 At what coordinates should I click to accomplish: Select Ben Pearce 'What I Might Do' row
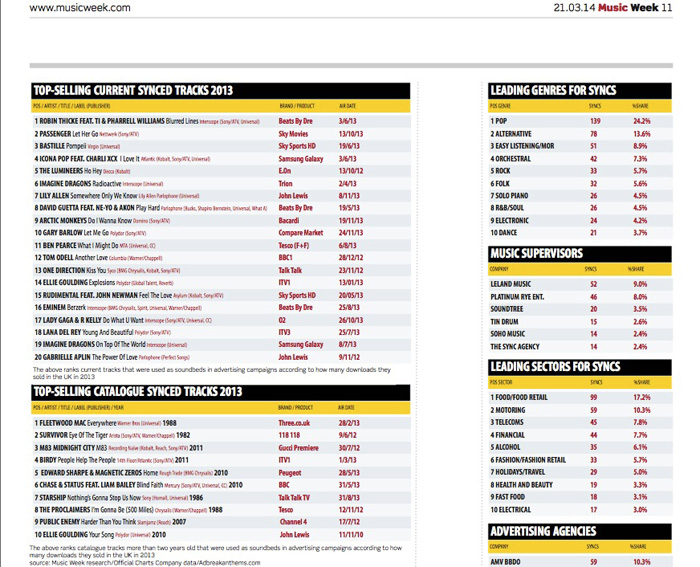point(221,245)
